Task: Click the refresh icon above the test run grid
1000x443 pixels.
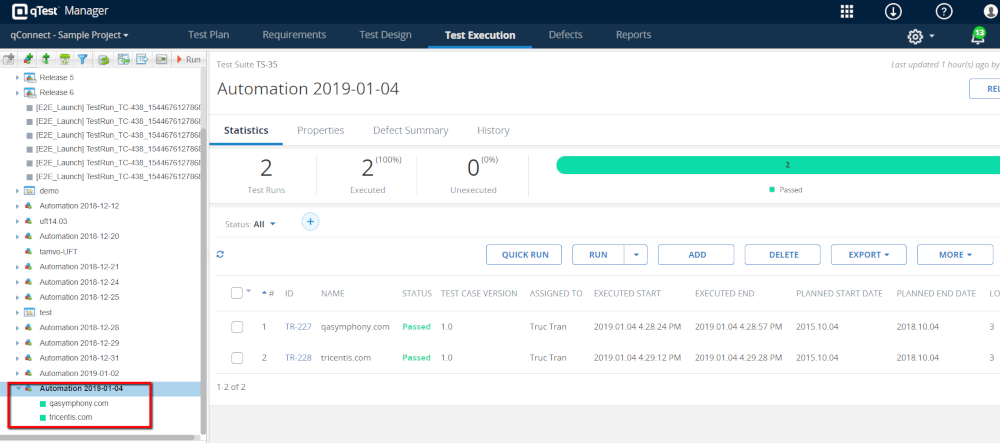Action: [220, 255]
